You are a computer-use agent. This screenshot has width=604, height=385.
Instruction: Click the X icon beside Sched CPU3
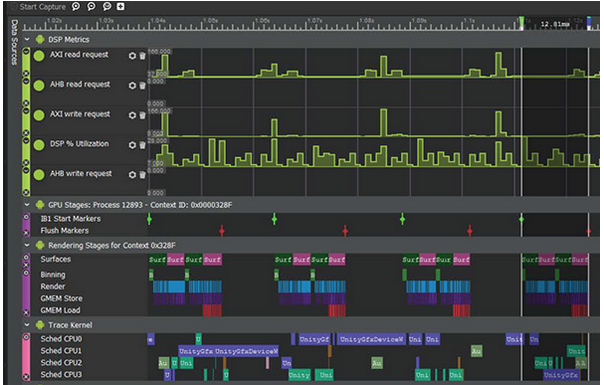pyautogui.click(x=26, y=377)
